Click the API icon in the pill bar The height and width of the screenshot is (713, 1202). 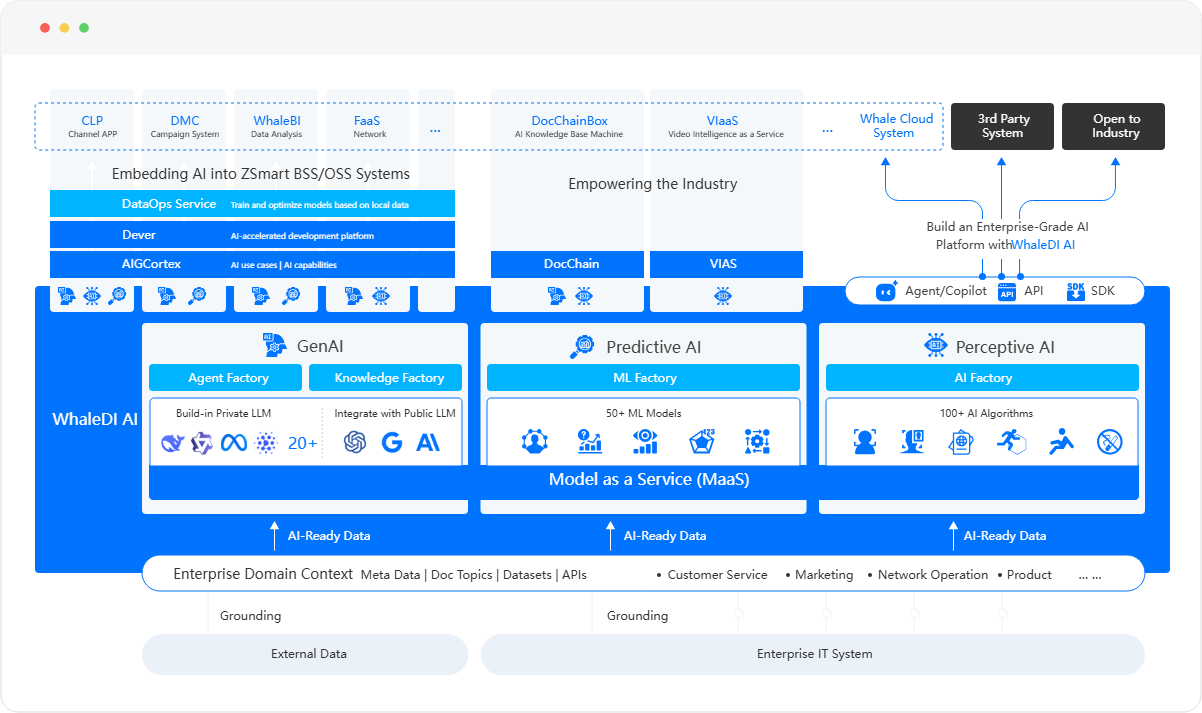coord(1007,291)
